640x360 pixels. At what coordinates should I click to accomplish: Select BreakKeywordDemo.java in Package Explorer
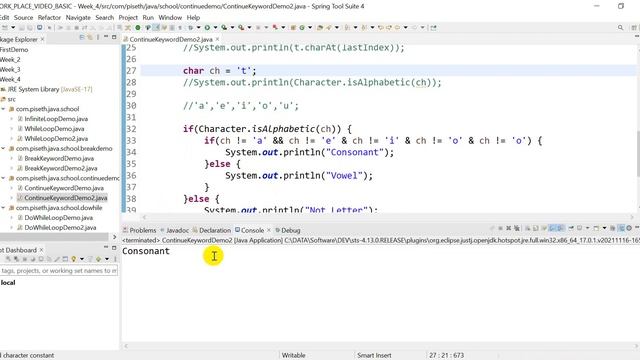(59, 158)
